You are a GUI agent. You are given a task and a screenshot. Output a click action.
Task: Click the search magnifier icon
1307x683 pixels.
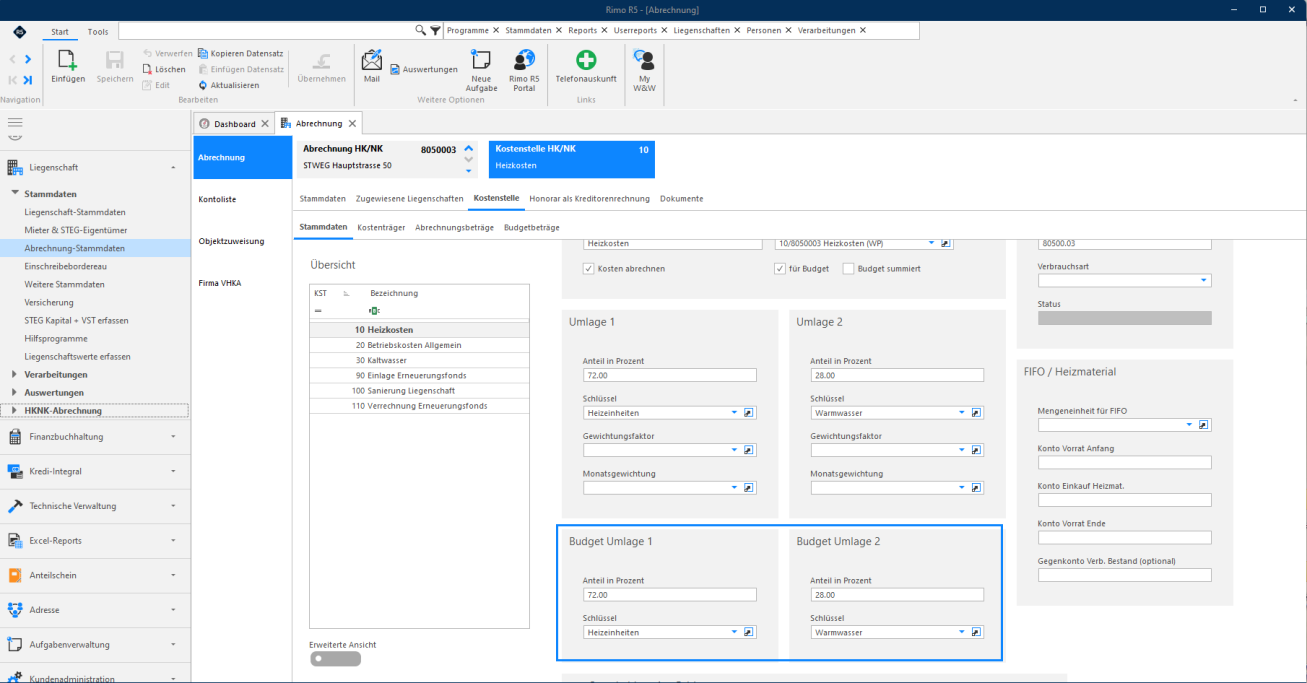421,31
